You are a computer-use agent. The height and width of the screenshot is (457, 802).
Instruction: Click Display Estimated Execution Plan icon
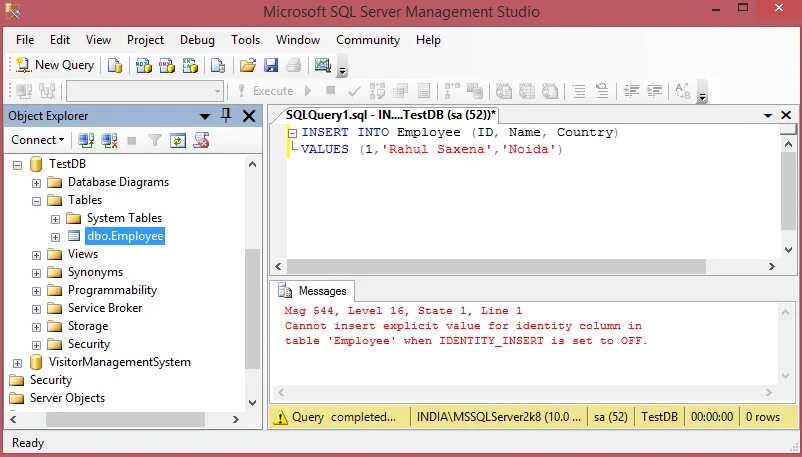tap(377, 91)
